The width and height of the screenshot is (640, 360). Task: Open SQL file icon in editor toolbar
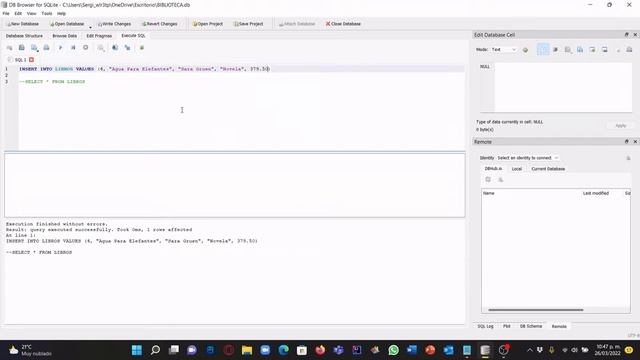coord(22,48)
